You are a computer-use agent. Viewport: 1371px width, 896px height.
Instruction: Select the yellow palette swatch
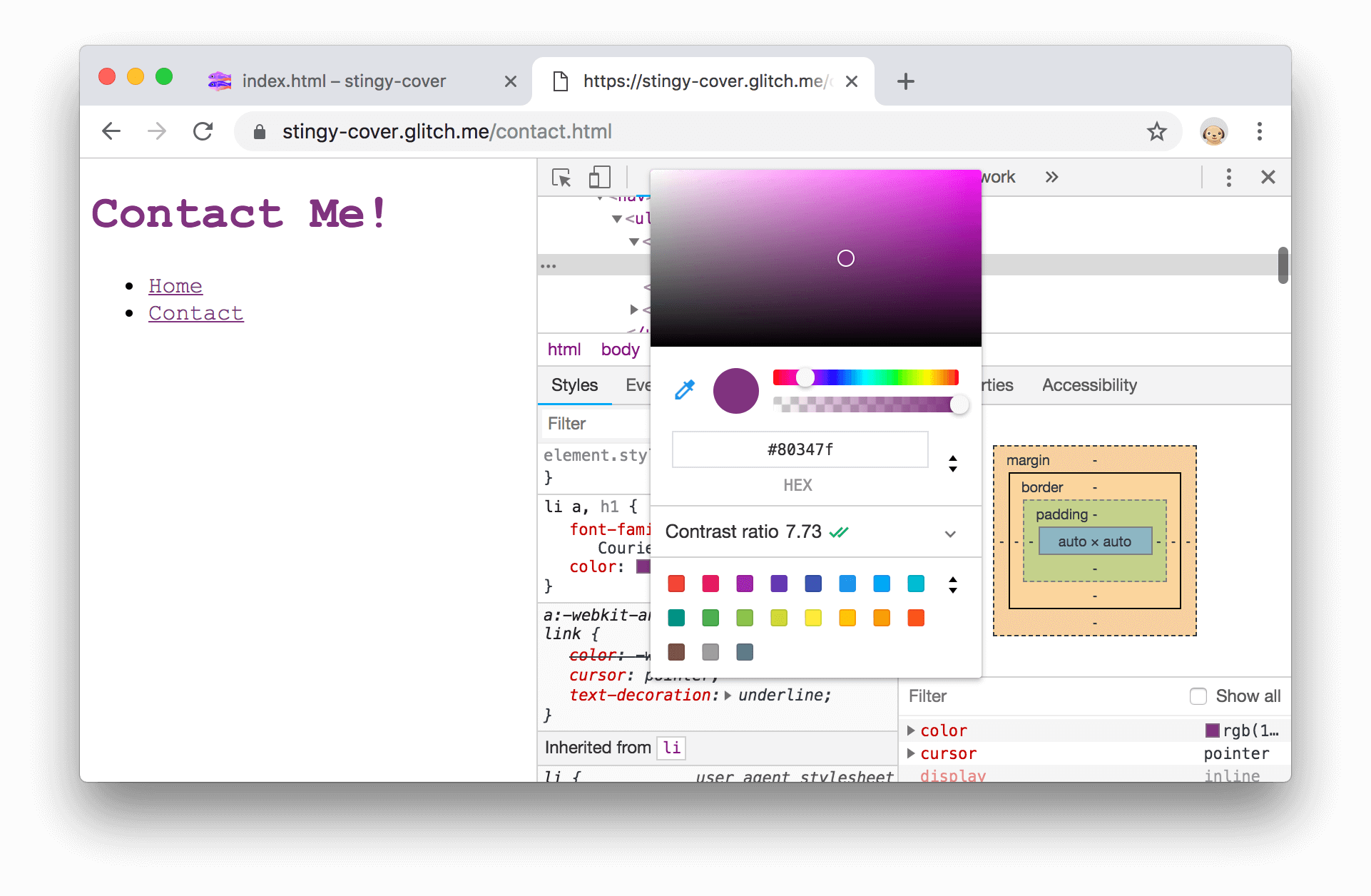point(813,618)
